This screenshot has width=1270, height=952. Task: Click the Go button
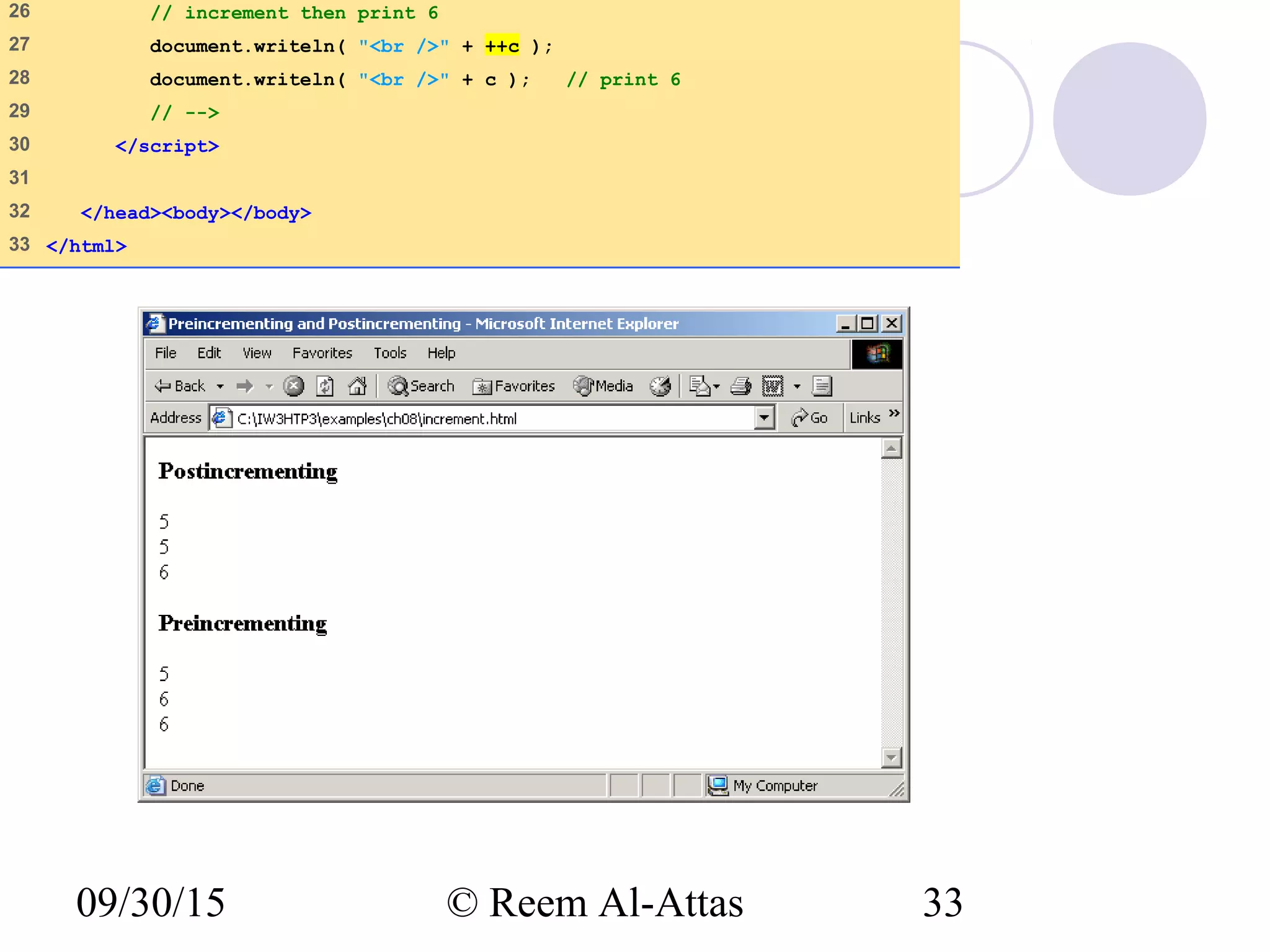[x=809, y=418]
